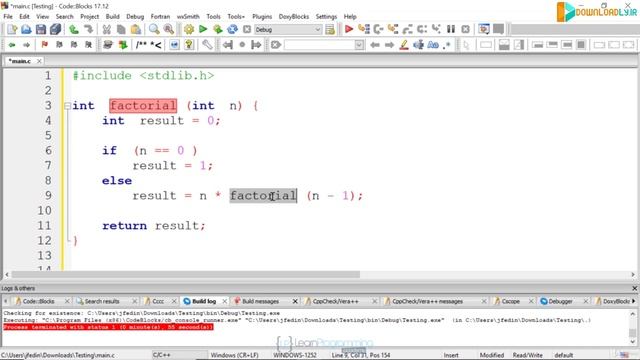Create a new file with New icon
Viewport: 640px width, 360px height.
click(x=12, y=29)
